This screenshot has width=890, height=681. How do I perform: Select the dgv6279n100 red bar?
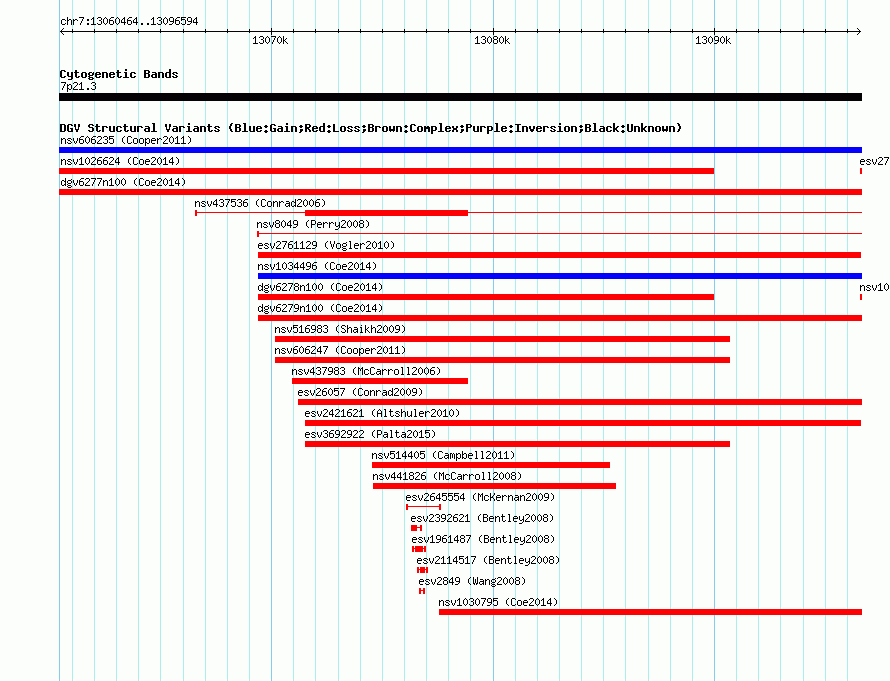560,318
